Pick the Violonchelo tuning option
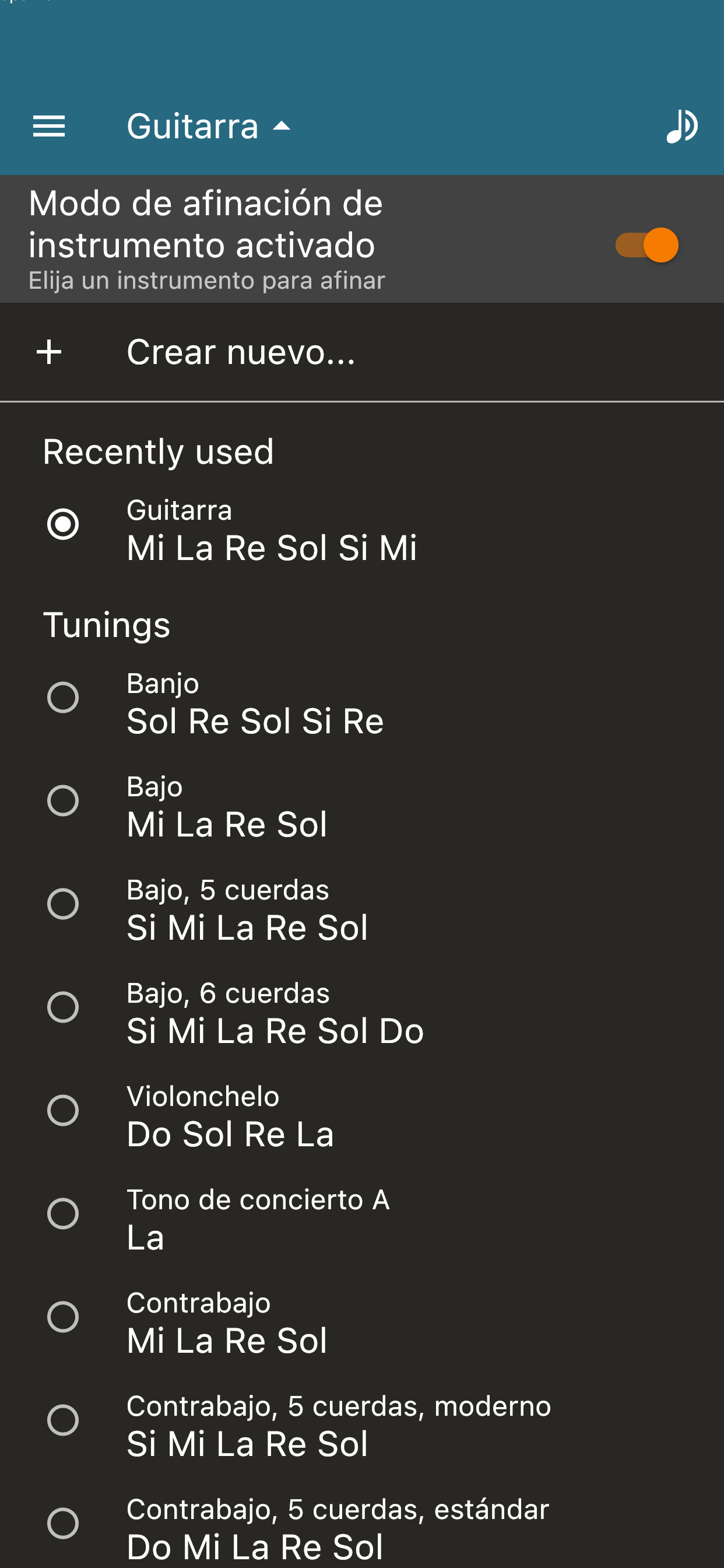Screen dimensions: 724x1568 click(362, 1116)
